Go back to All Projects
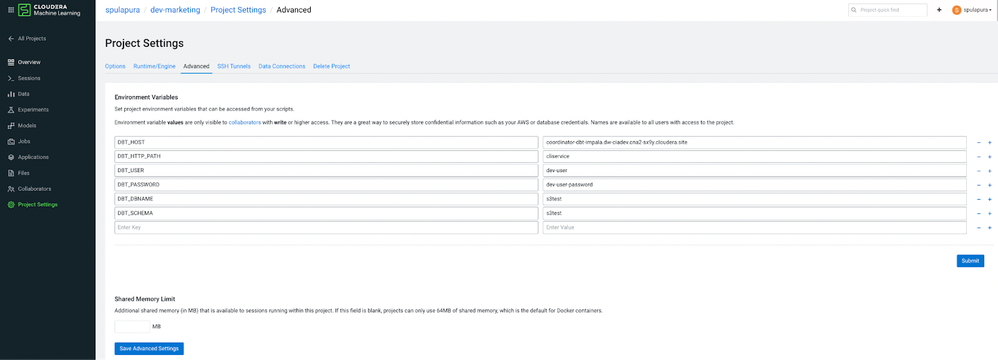The width and height of the screenshot is (998, 360). click(27, 39)
